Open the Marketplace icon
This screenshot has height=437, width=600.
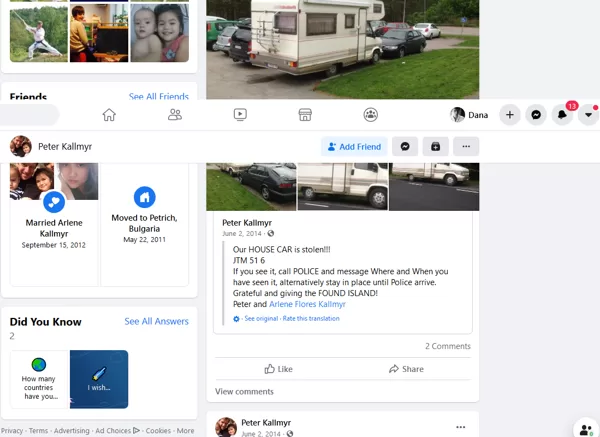point(305,115)
